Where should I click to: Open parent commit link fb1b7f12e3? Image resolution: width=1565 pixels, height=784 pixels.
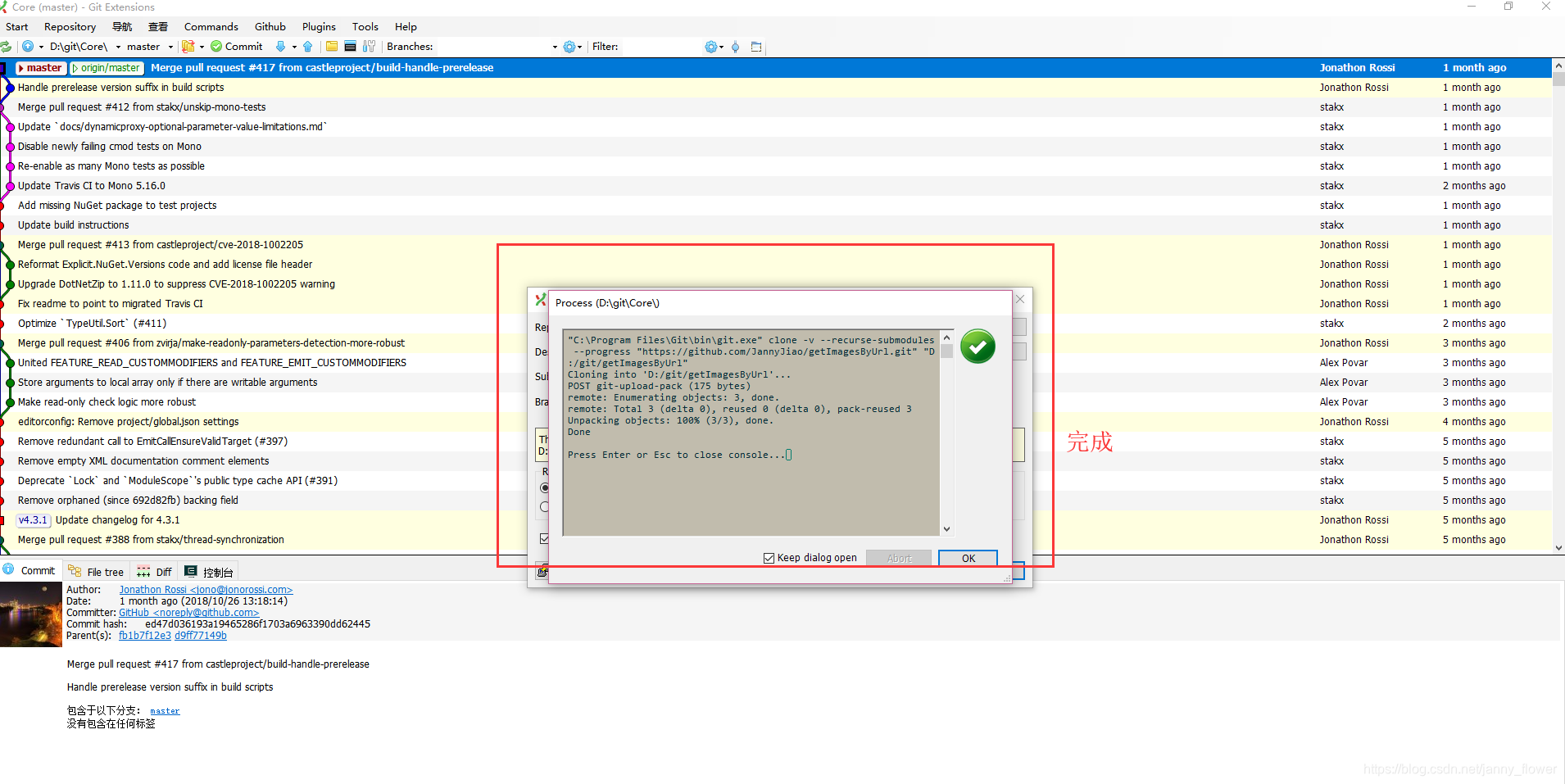pos(145,636)
